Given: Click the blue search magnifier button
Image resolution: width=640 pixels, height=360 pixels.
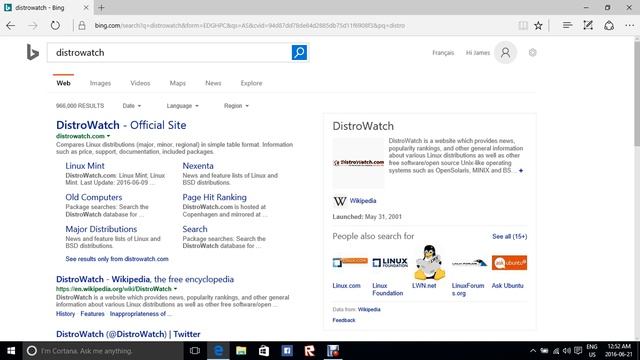Looking at the screenshot, I should (299, 52).
